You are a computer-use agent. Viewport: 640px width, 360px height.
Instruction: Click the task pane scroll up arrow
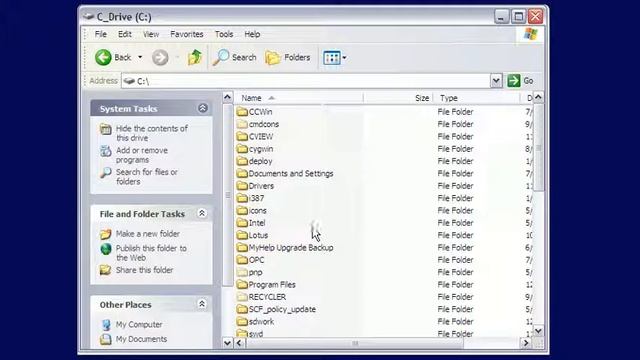227,97
